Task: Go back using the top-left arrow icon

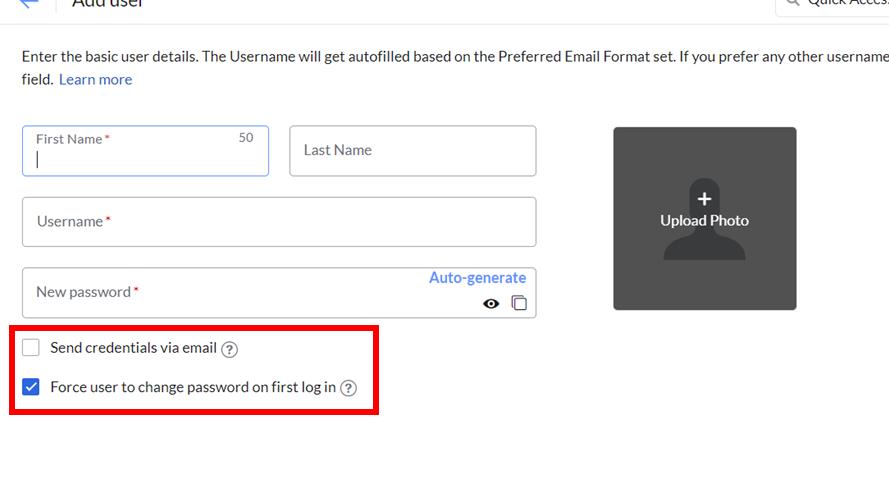Action: (x=28, y=3)
